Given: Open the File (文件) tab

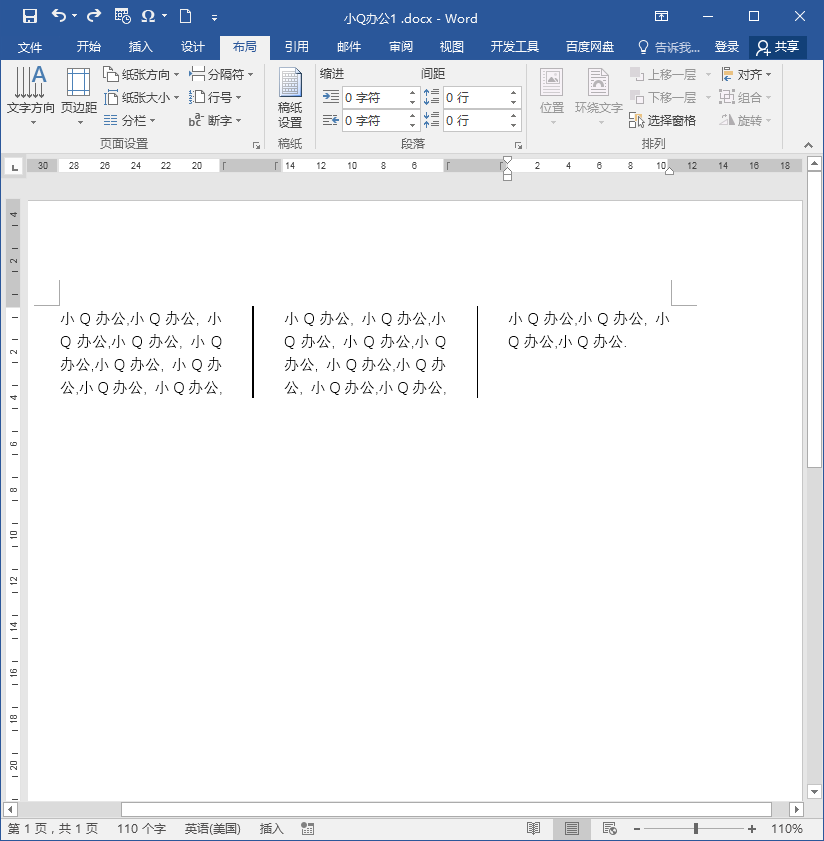Looking at the screenshot, I should click(30, 47).
